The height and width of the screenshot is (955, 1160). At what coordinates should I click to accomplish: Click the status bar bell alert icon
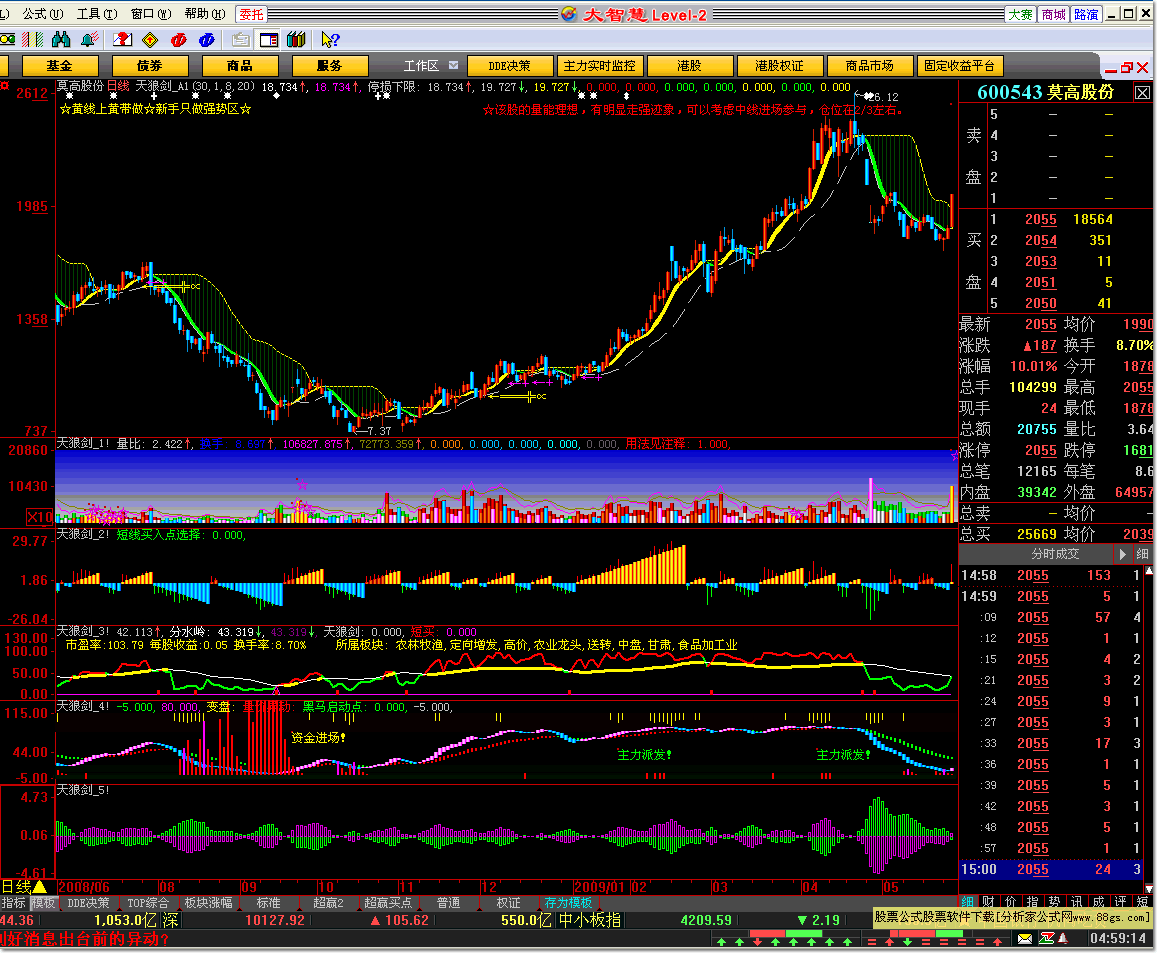coord(1063,938)
